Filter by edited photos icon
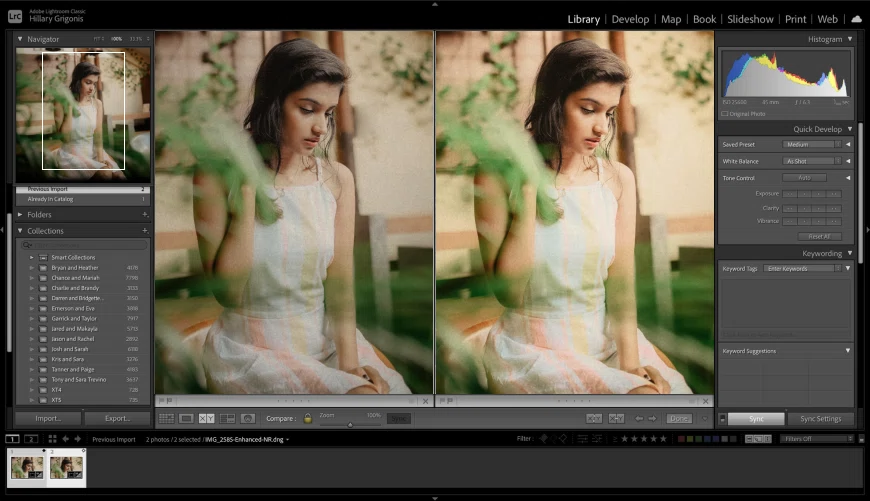 click(583, 439)
